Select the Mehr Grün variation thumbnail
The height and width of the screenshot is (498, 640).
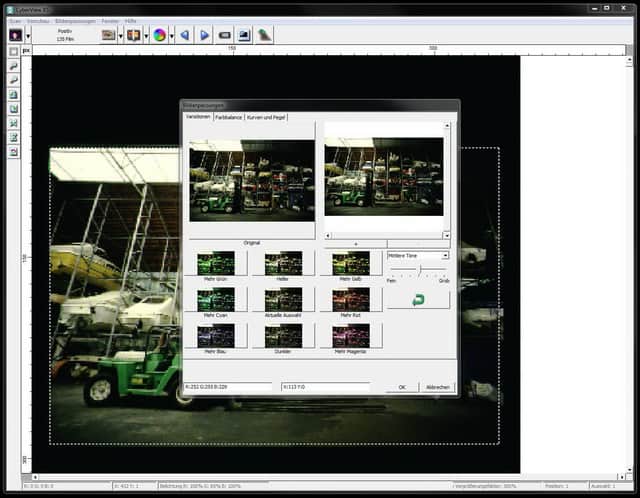point(215,263)
